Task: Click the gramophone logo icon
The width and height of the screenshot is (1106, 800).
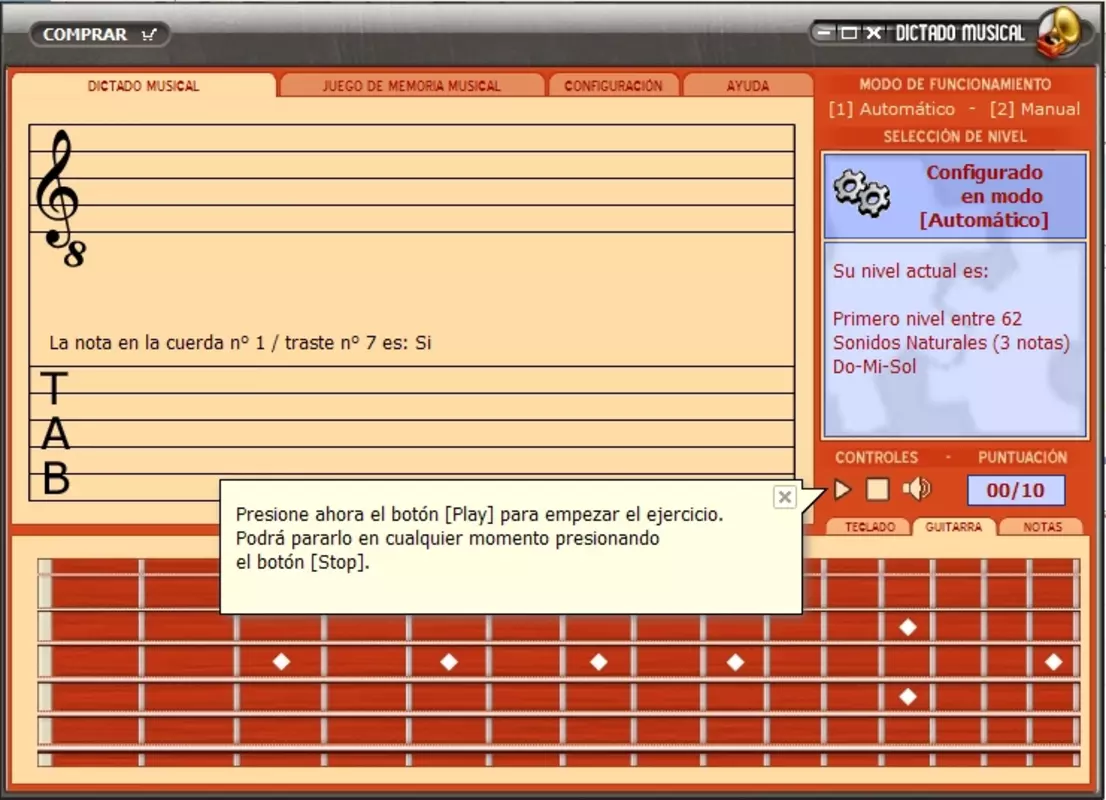Action: (1060, 32)
